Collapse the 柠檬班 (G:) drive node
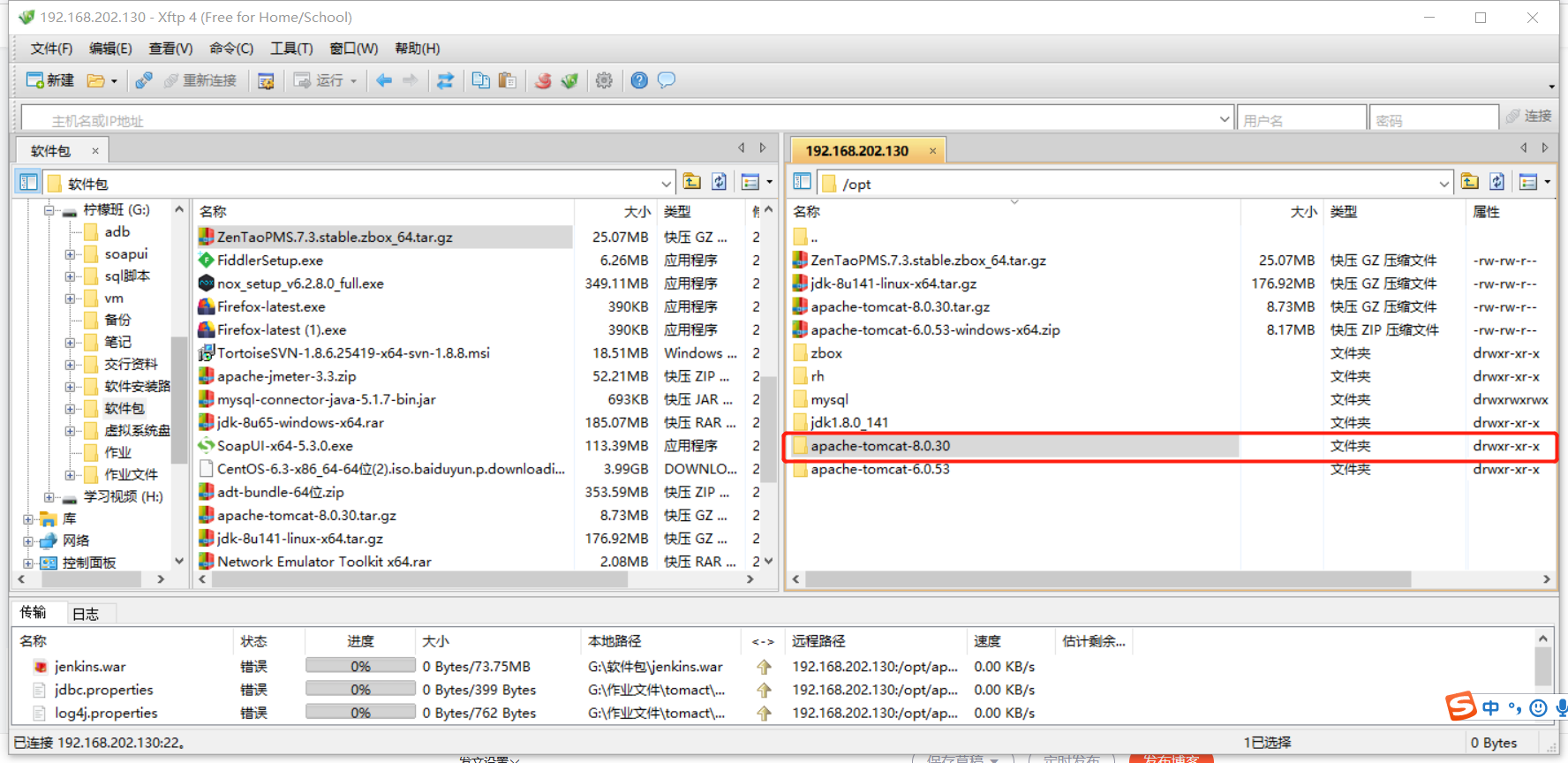 point(49,210)
